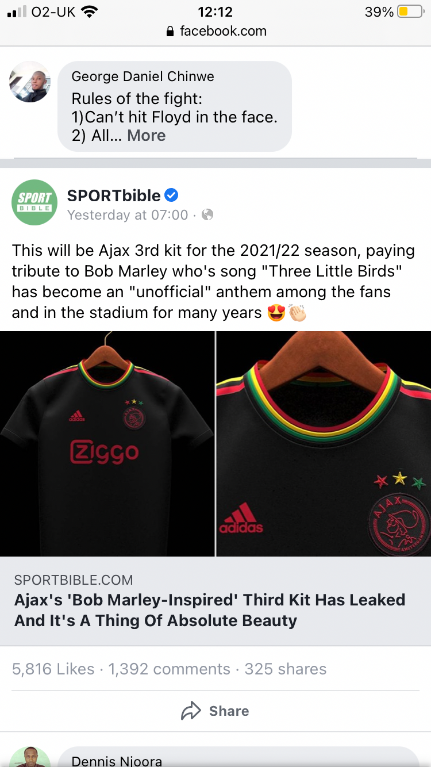Tap the battery icon in status bar
Image resolution: width=431 pixels, height=767 pixels.
point(410,12)
